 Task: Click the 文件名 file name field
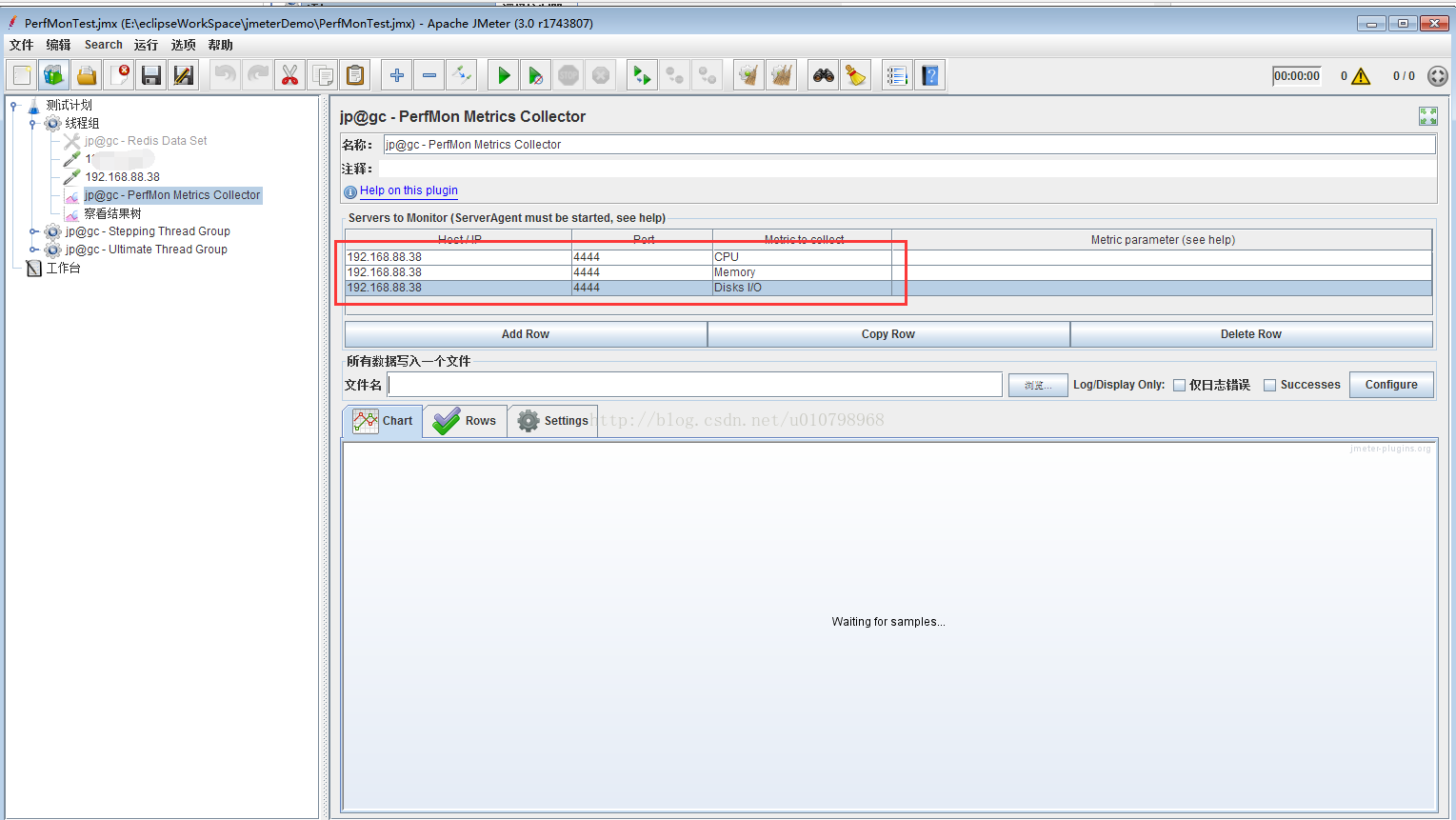(695, 385)
